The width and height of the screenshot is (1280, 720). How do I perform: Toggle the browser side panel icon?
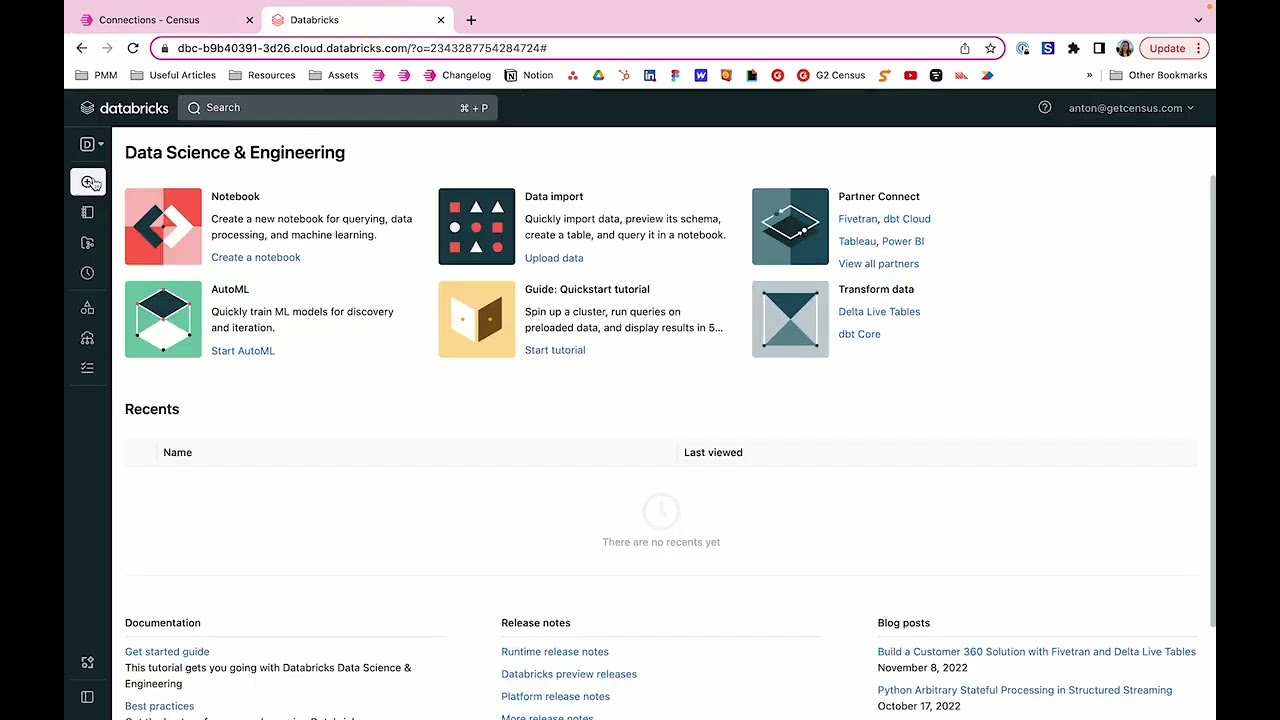(1099, 48)
